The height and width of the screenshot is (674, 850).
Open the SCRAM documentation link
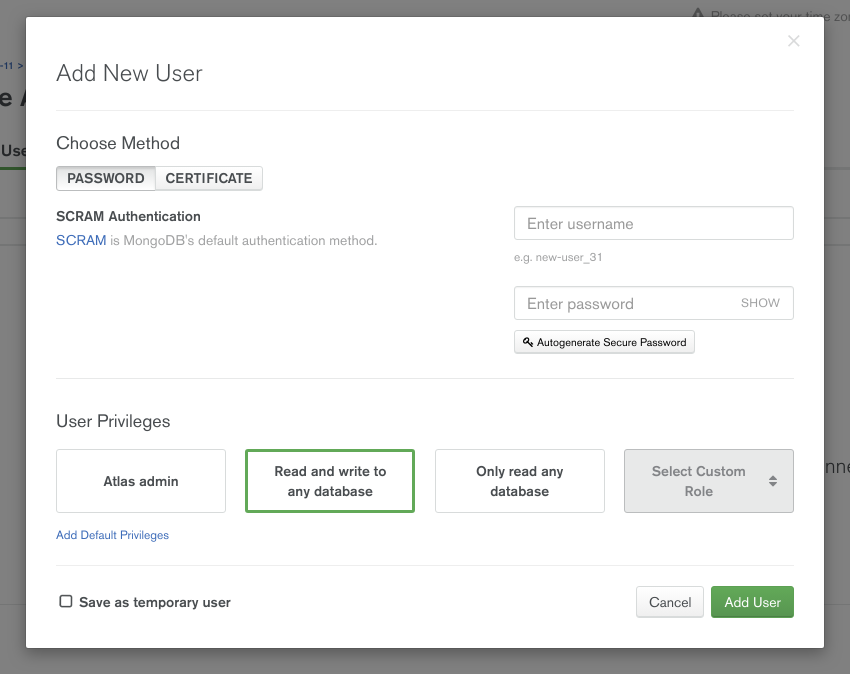[81, 240]
